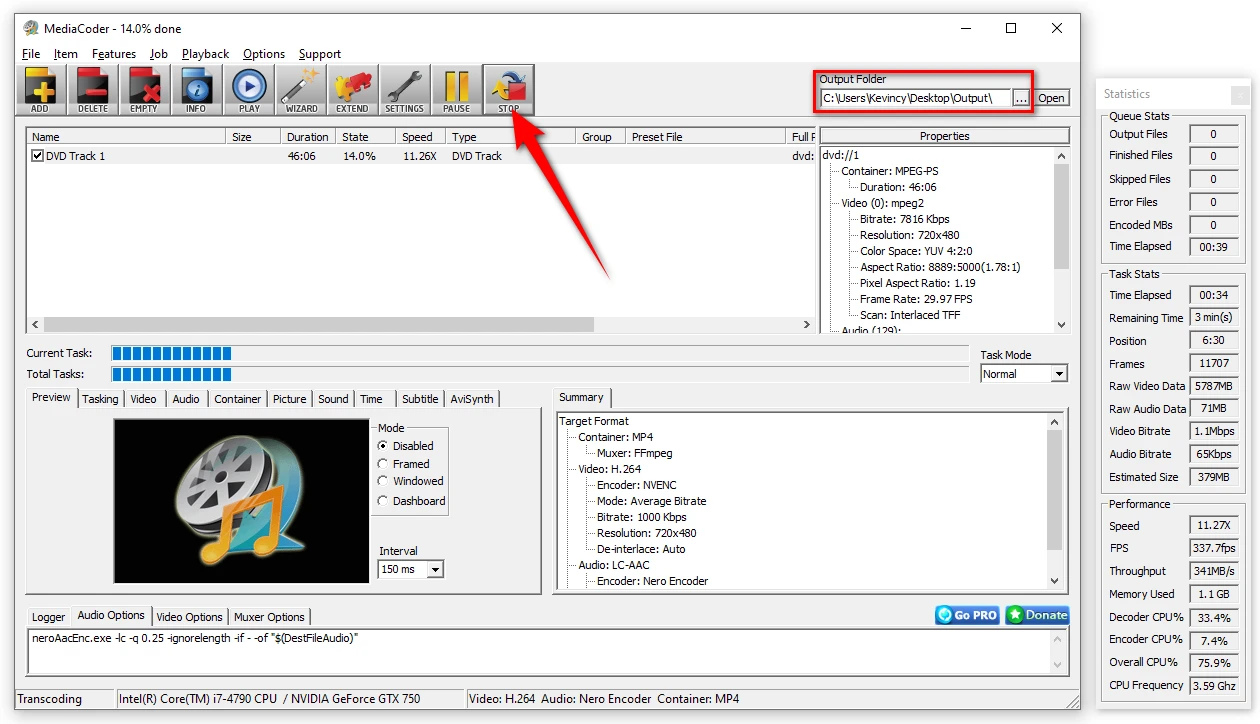Switch to the Video tab
1260x724 pixels.
(x=144, y=399)
